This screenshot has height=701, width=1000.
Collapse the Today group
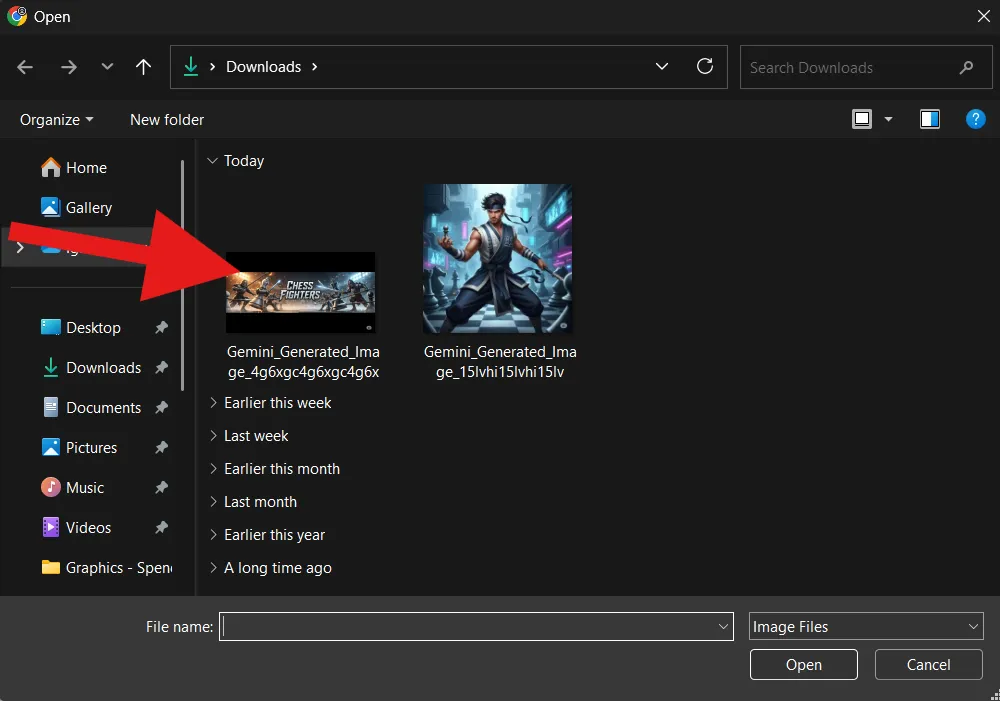212,161
